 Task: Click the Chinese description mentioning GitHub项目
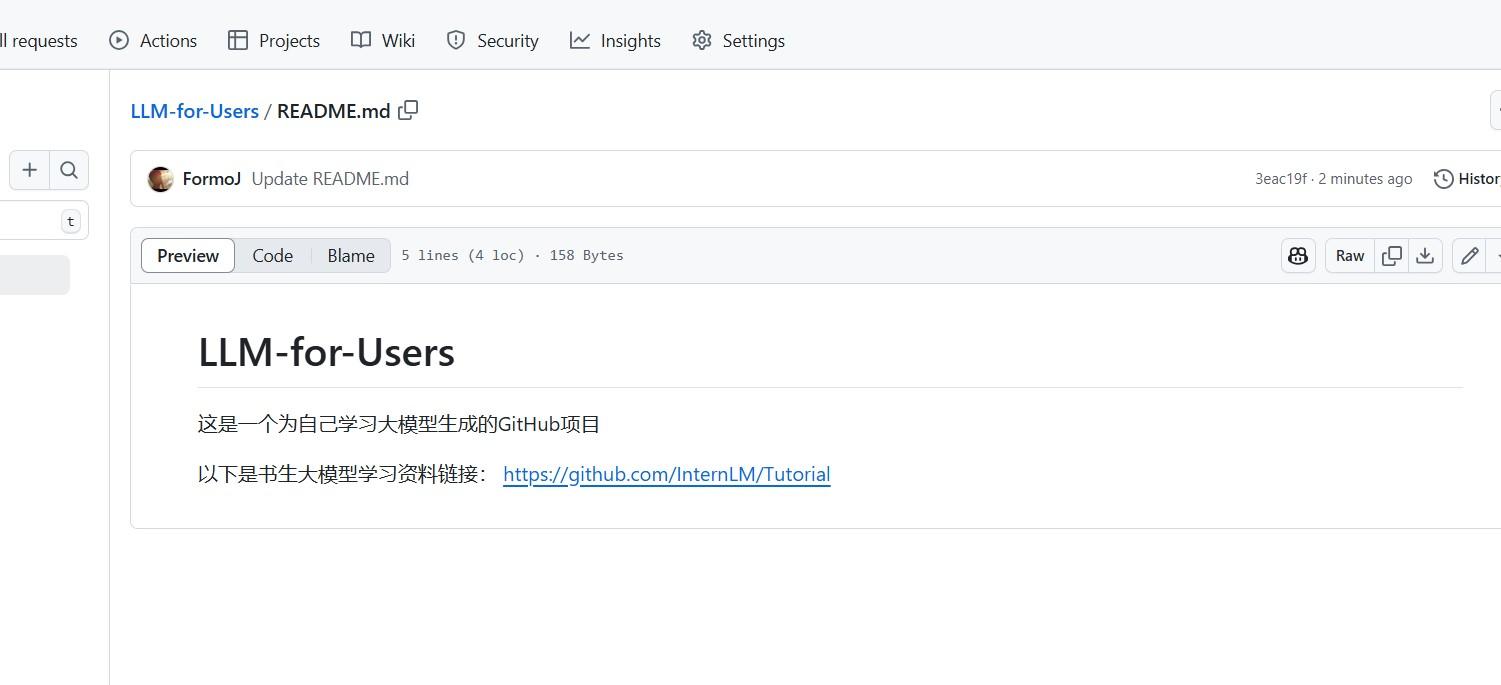(x=399, y=424)
